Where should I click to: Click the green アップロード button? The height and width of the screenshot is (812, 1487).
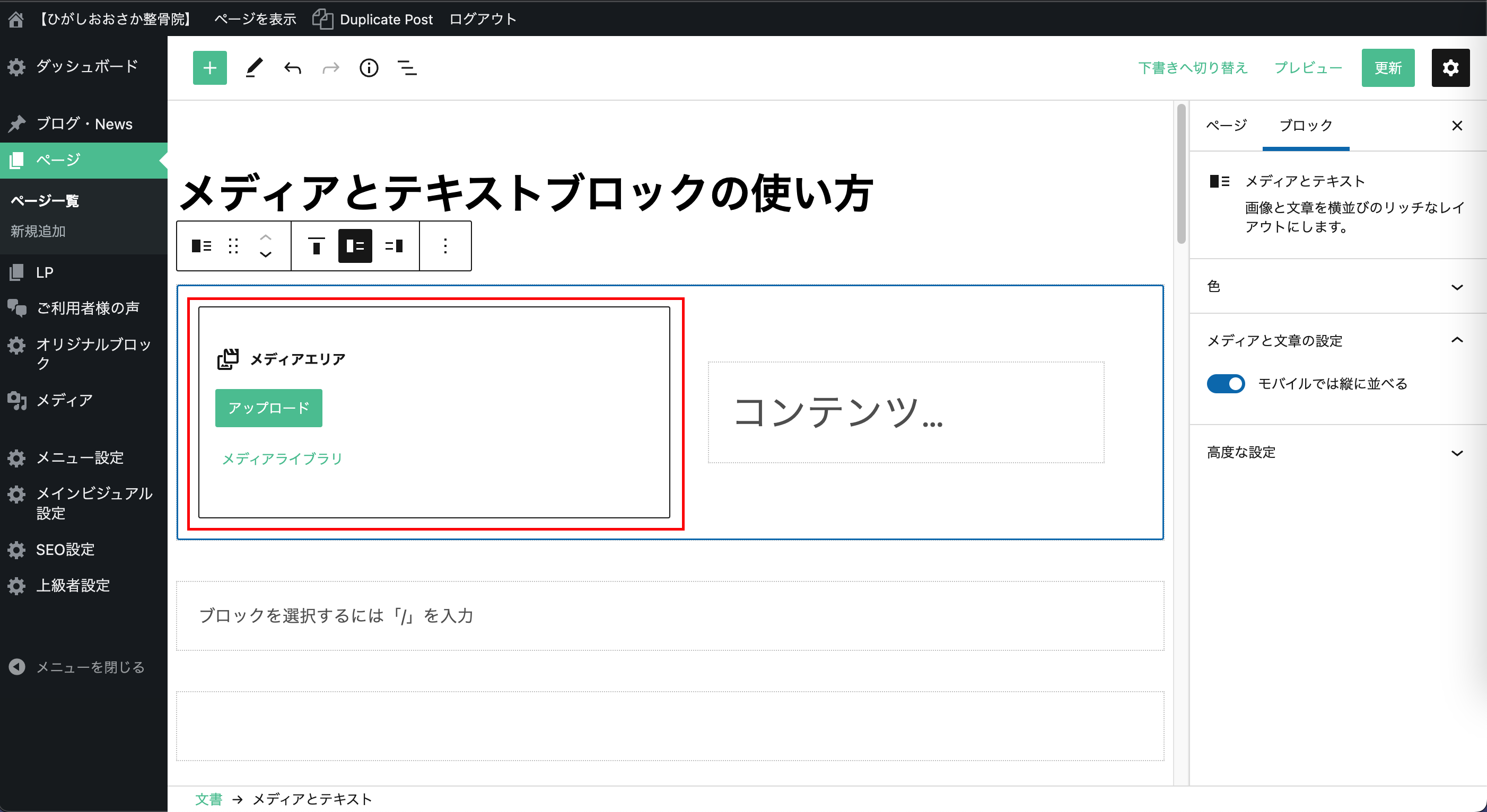coord(268,408)
